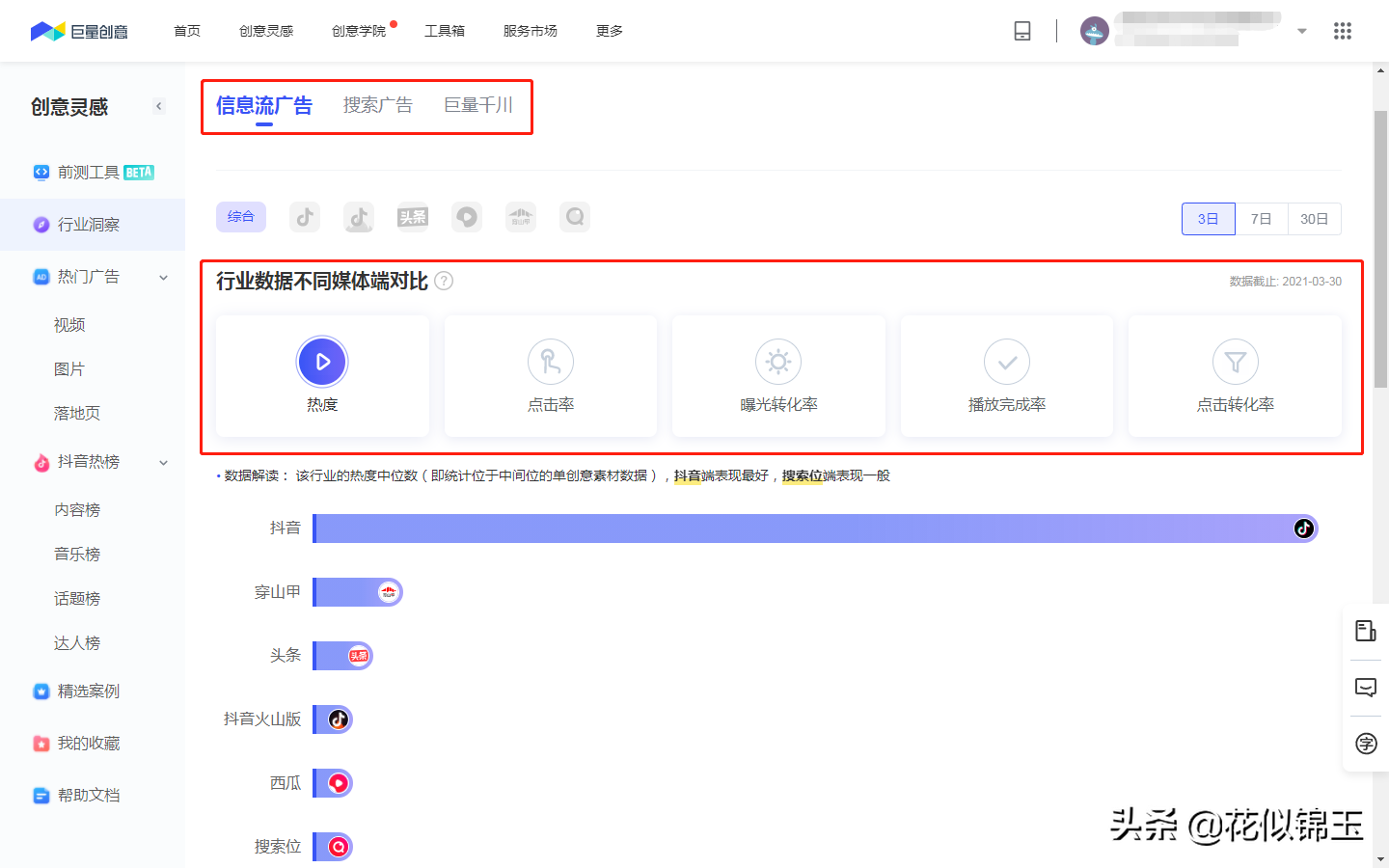The width and height of the screenshot is (1389, 868).
Task: Open 图片 under 热门广告
Action: (x=69, y=369)
